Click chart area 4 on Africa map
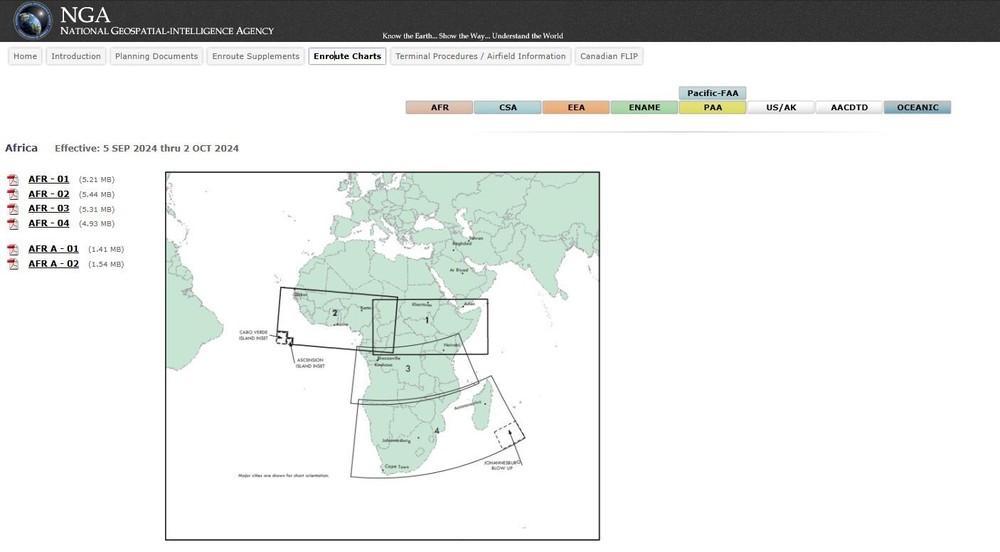 [436, 432]
